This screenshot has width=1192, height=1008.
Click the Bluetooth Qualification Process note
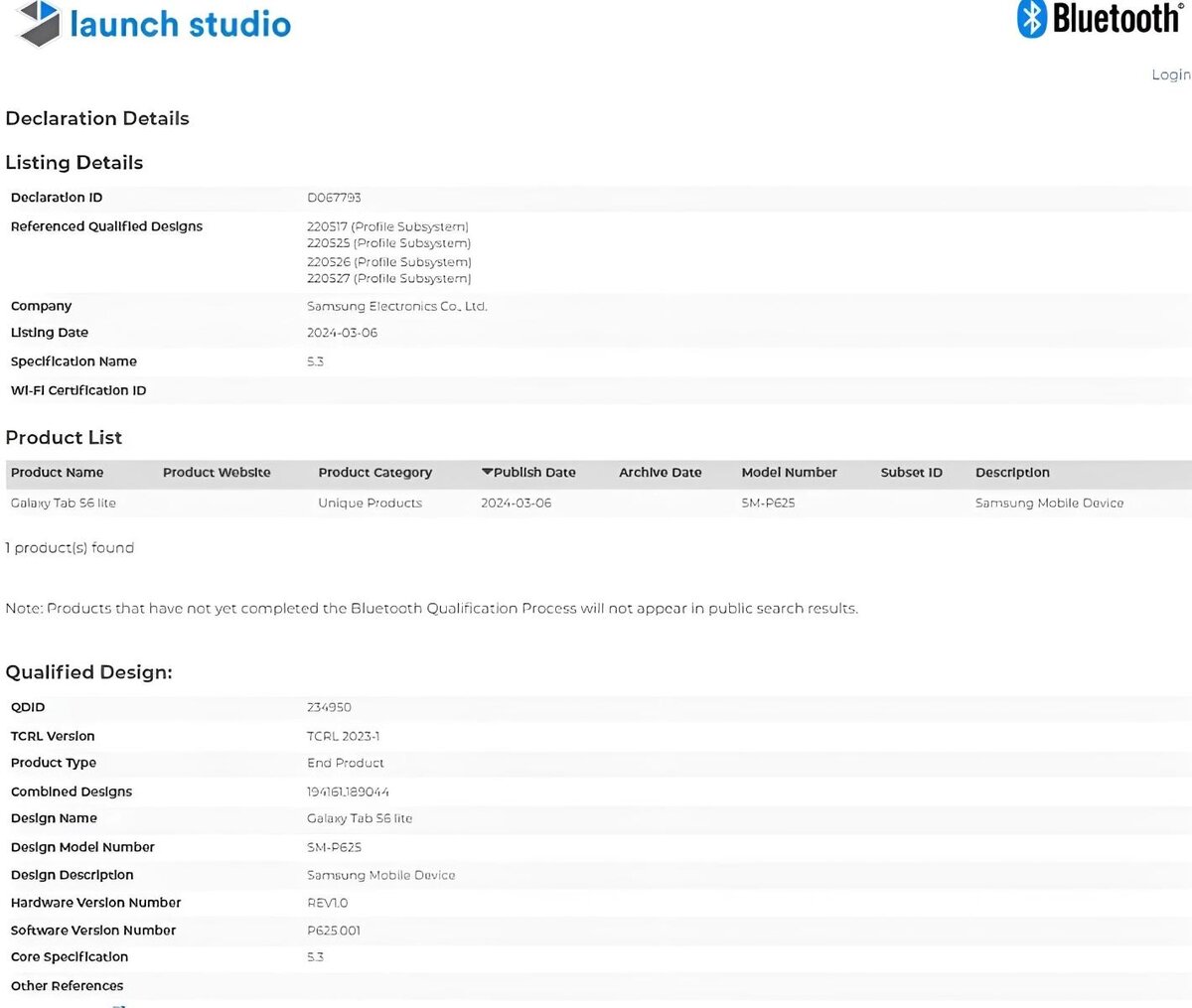tap(431, 608)
